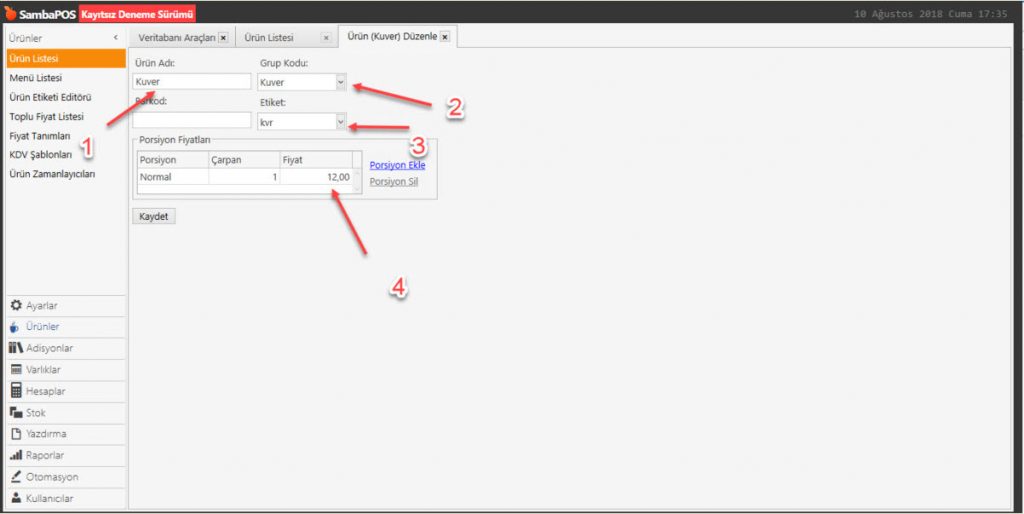Select the Yazdırma page icon
The image size is (1024, 514).
point(16,434)
